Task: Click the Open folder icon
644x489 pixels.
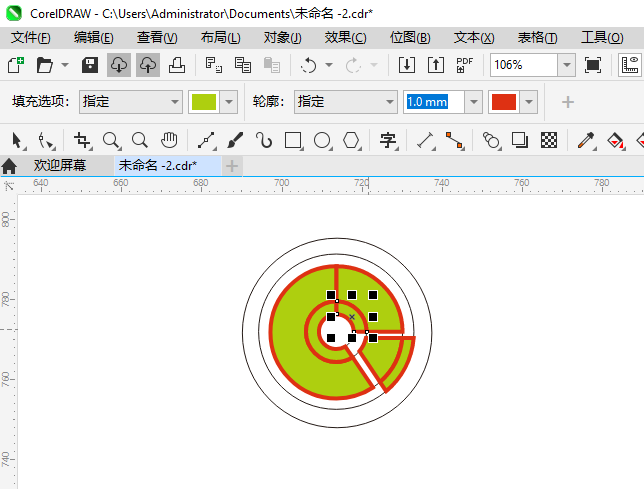Action: pyautogui.click(x=44, y=65)
